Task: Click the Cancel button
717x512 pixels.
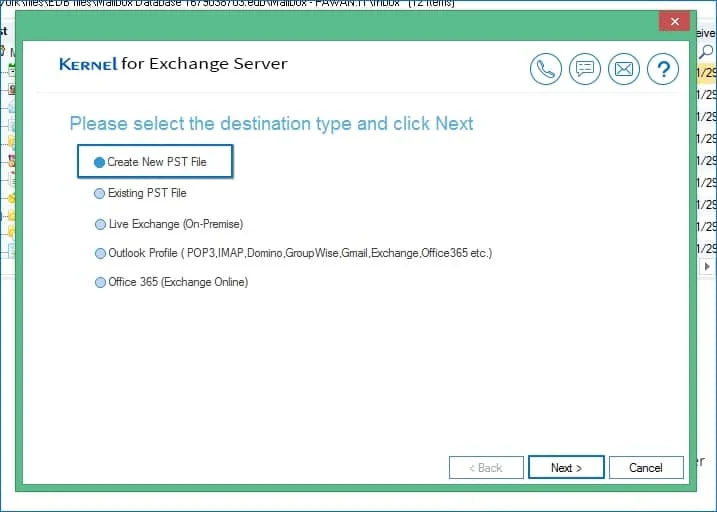Action: [x=646, y=467]
